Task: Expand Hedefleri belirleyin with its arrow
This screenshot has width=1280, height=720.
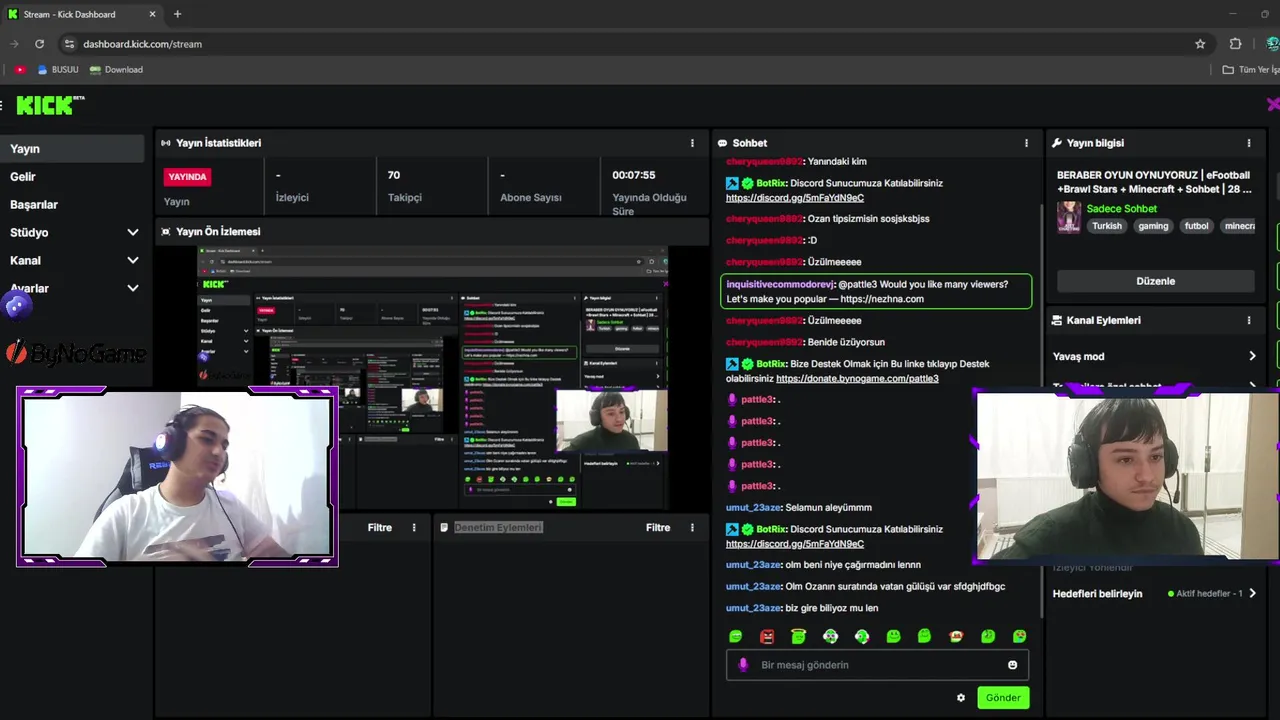Action: [1252, 593]
